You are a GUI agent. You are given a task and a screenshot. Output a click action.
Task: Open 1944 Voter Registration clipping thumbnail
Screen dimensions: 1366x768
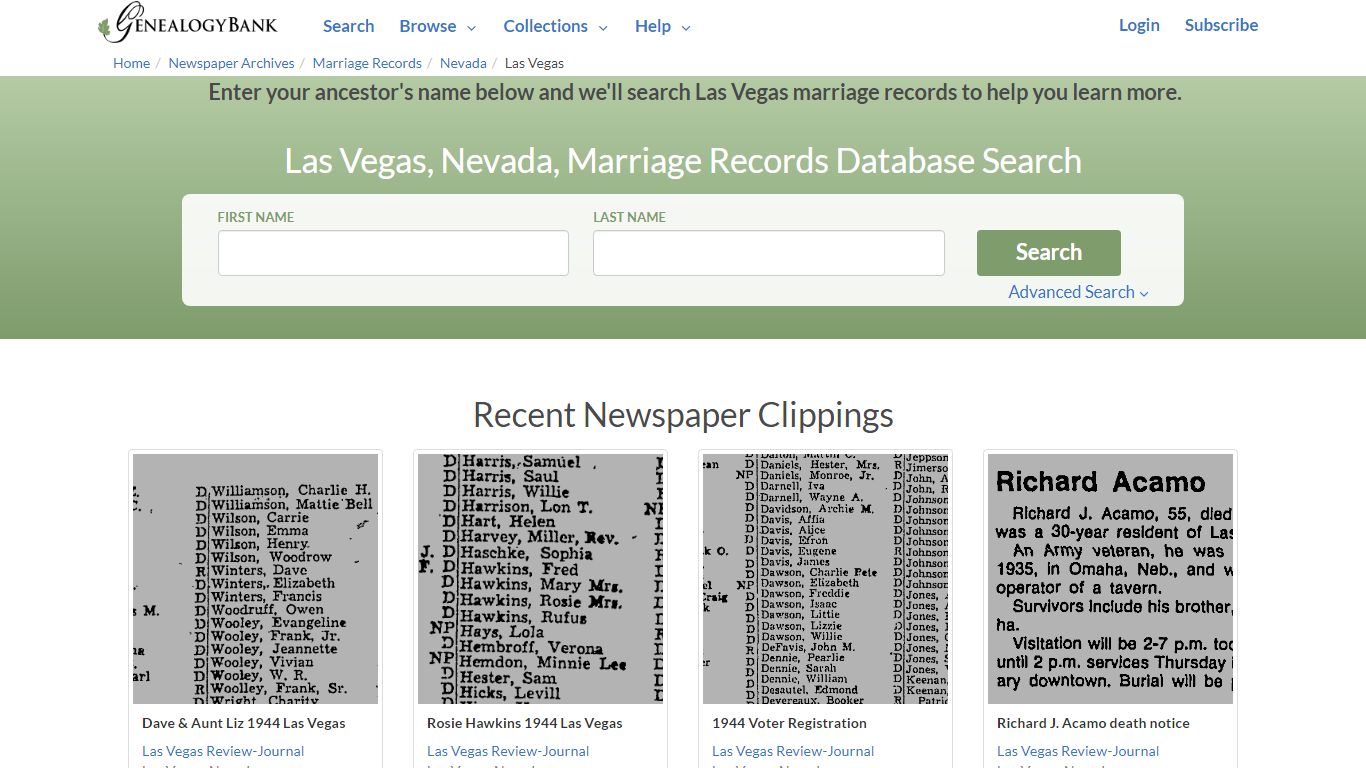[825, 579]
